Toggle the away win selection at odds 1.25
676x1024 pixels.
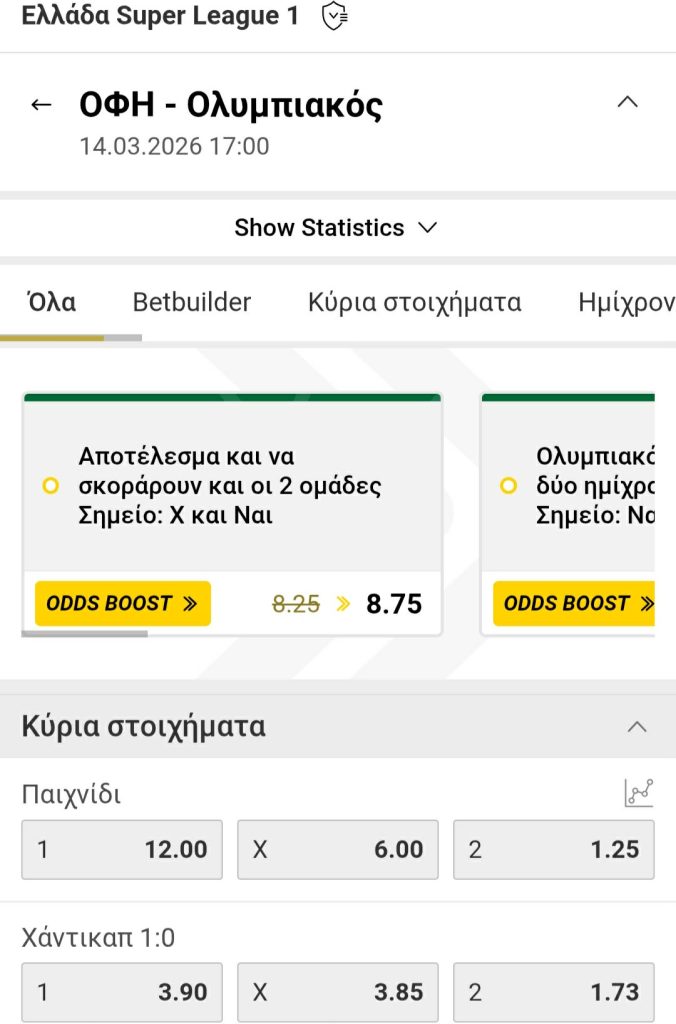(553, 849)
